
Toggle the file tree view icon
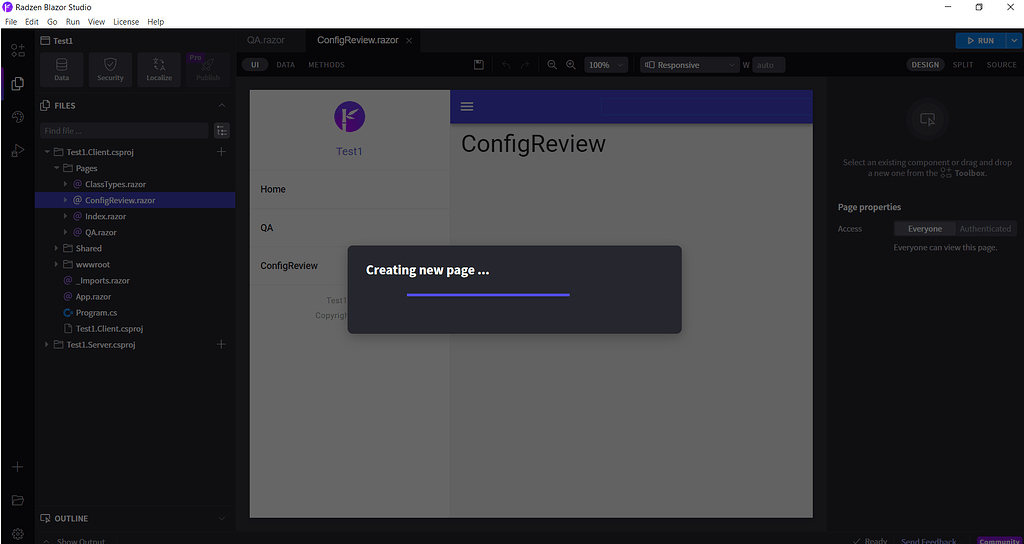[x=222, y=131]
